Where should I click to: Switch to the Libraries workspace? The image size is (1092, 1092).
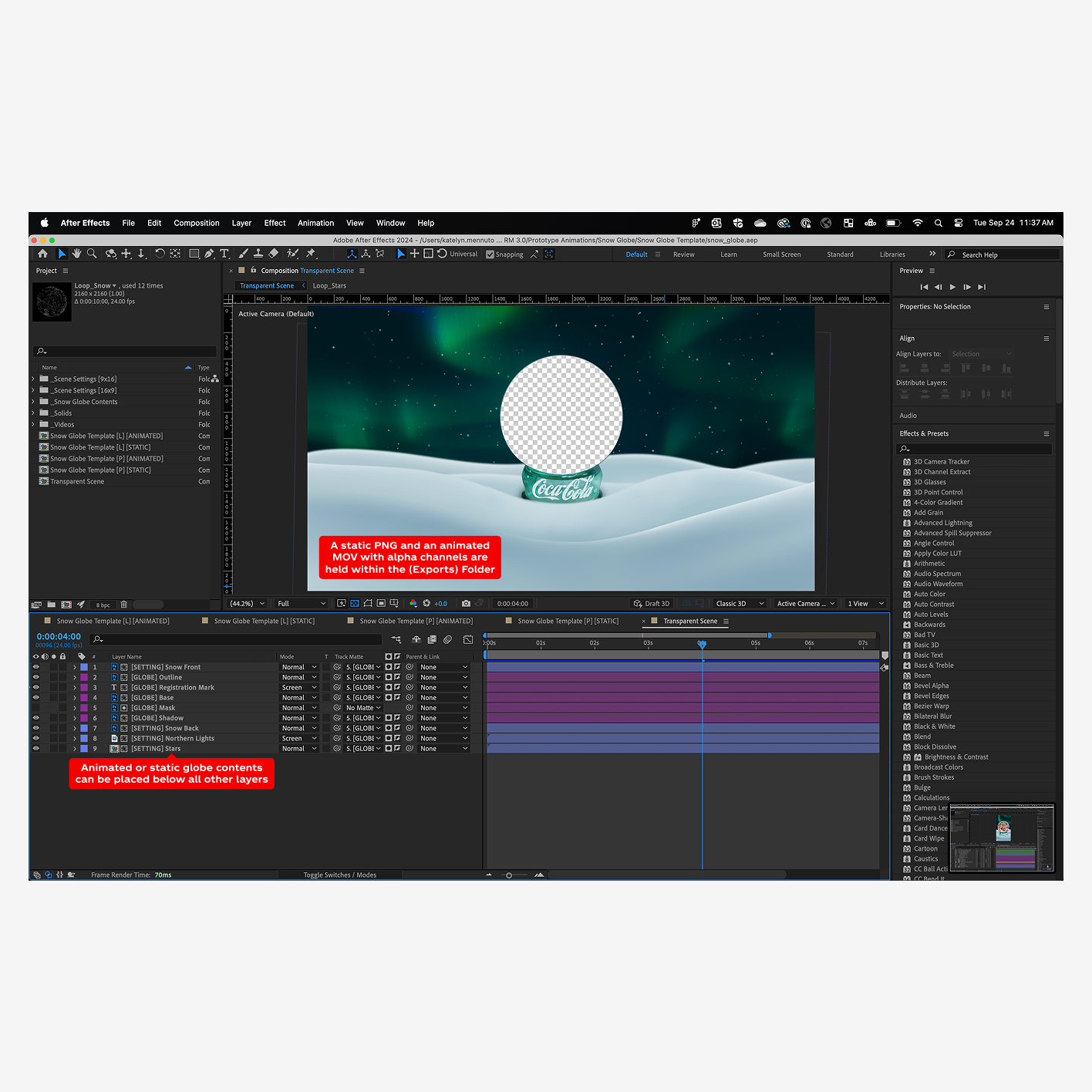coord(892,254)
